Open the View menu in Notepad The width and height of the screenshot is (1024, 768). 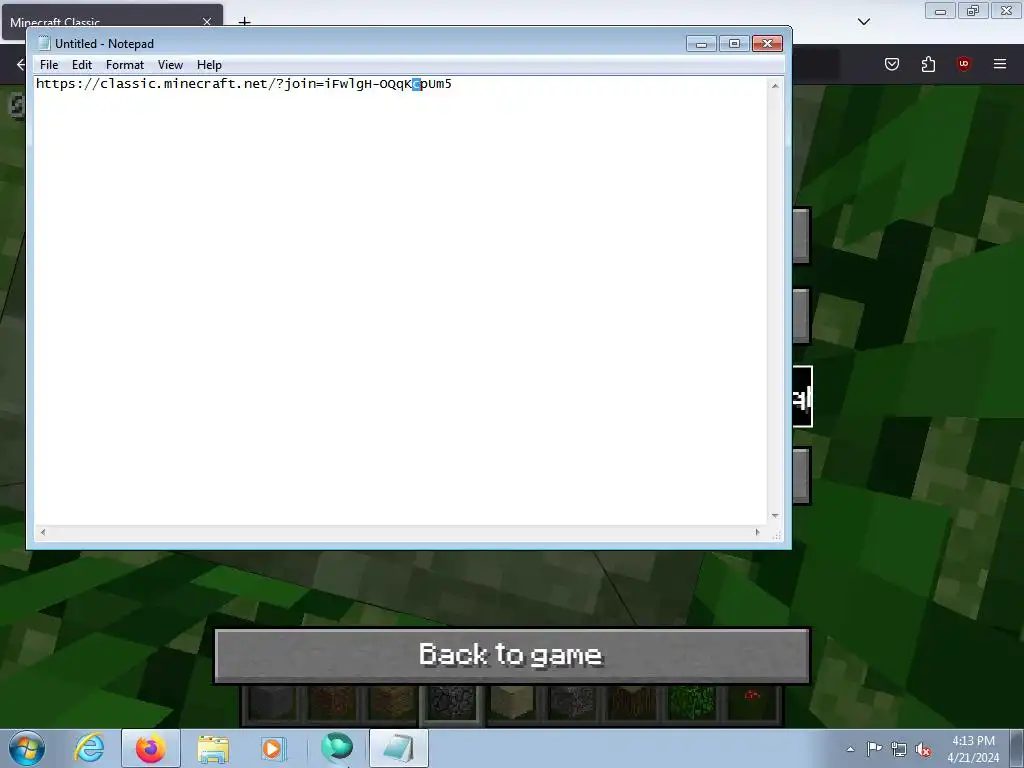[x=170, y=65]
